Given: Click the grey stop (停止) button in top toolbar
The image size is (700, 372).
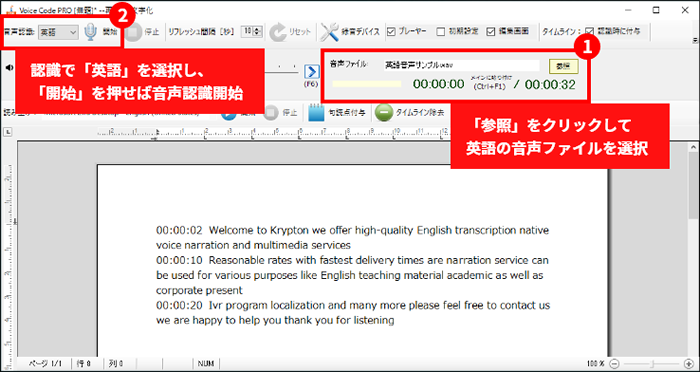Looking at the screenshot, I should [133, 32].
